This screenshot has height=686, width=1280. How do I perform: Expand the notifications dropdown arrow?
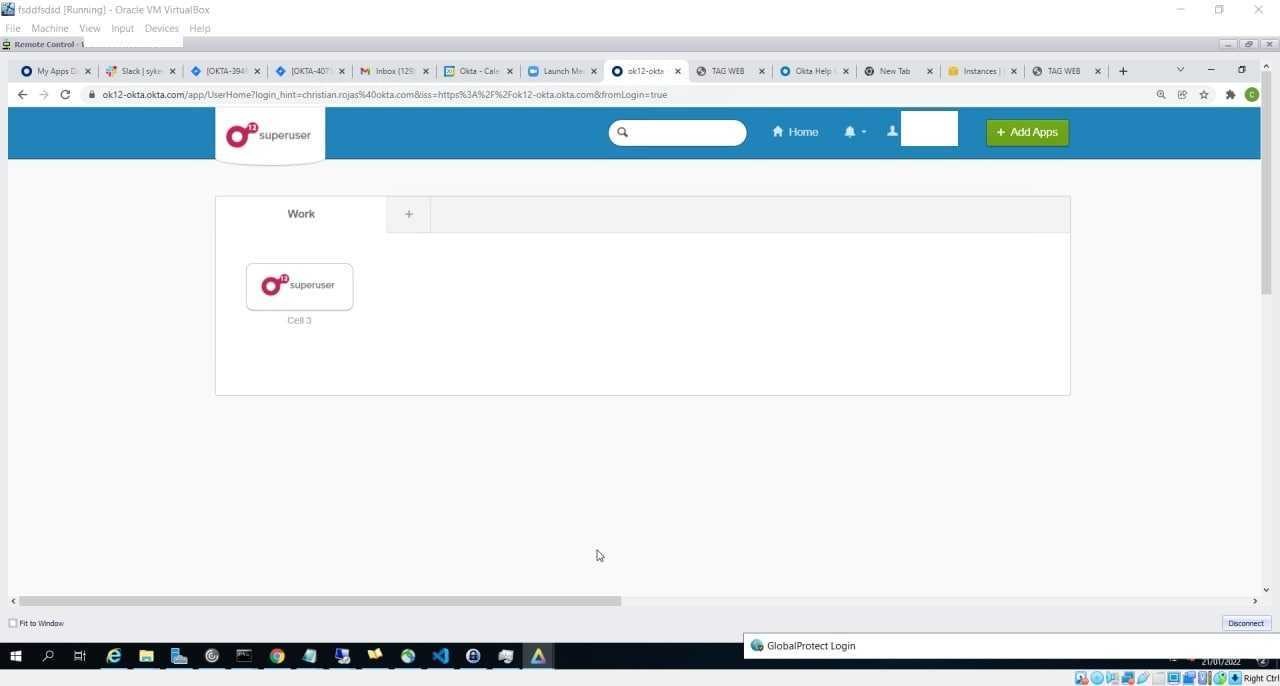pos(862,131)
